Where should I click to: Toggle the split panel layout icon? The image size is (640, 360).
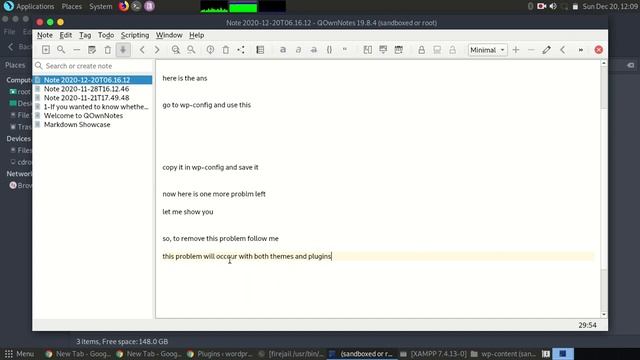pos(367,50)
